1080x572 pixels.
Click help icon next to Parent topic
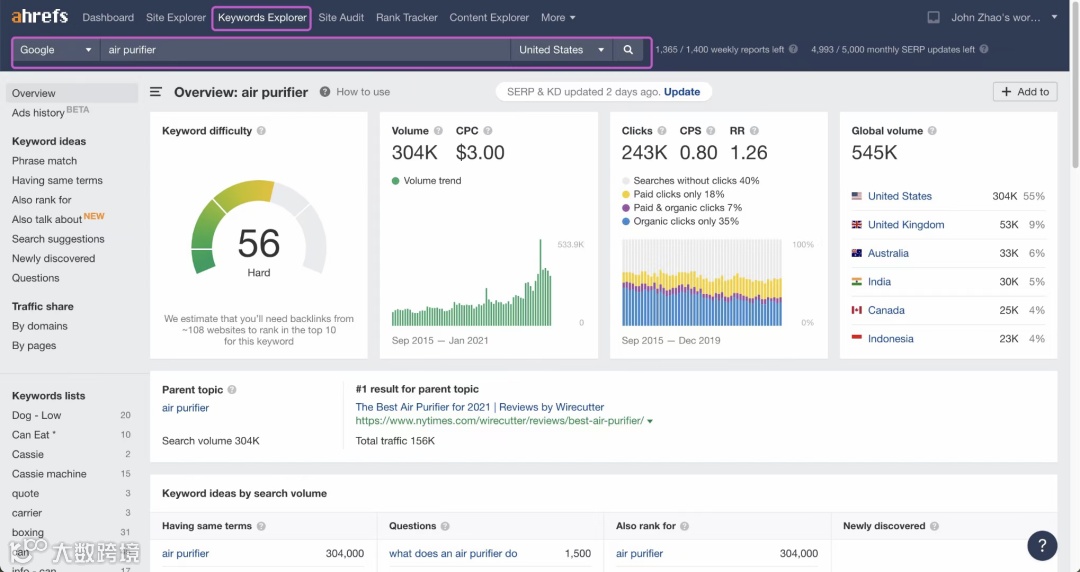[232, 390]
